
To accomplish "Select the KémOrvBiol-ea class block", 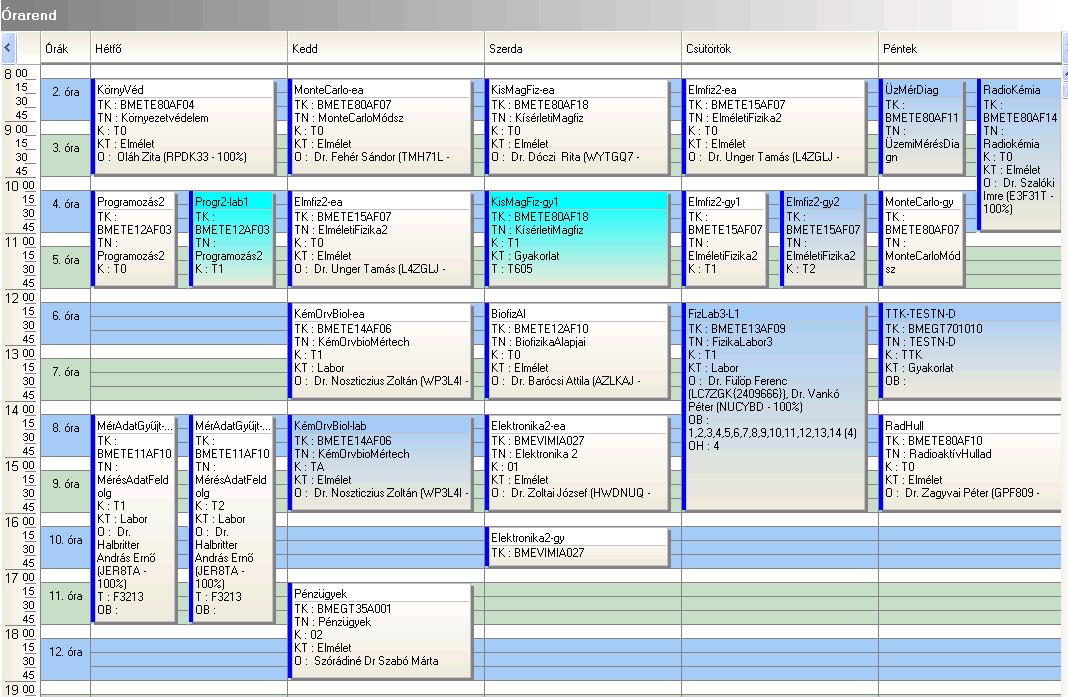I will [x=380, y=351].
